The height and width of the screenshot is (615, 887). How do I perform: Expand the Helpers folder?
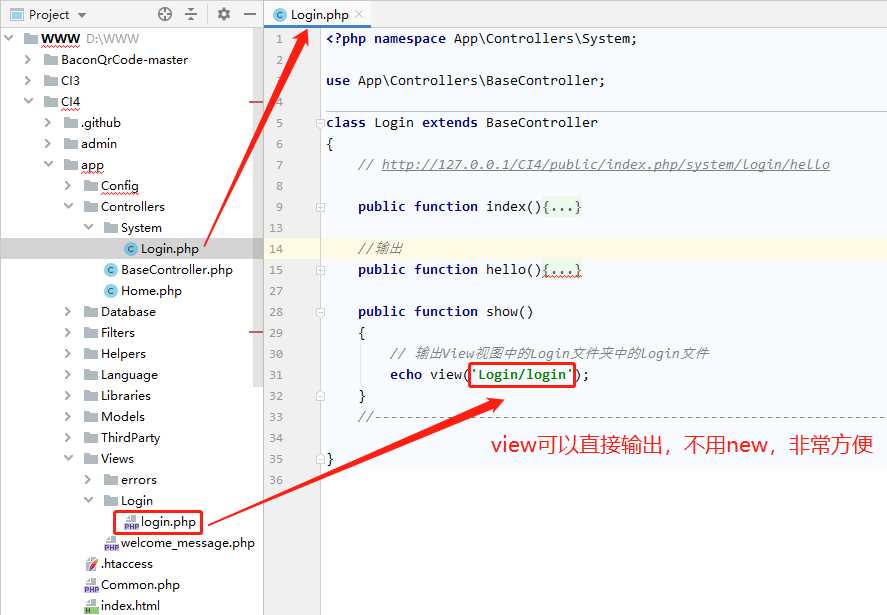68,353
